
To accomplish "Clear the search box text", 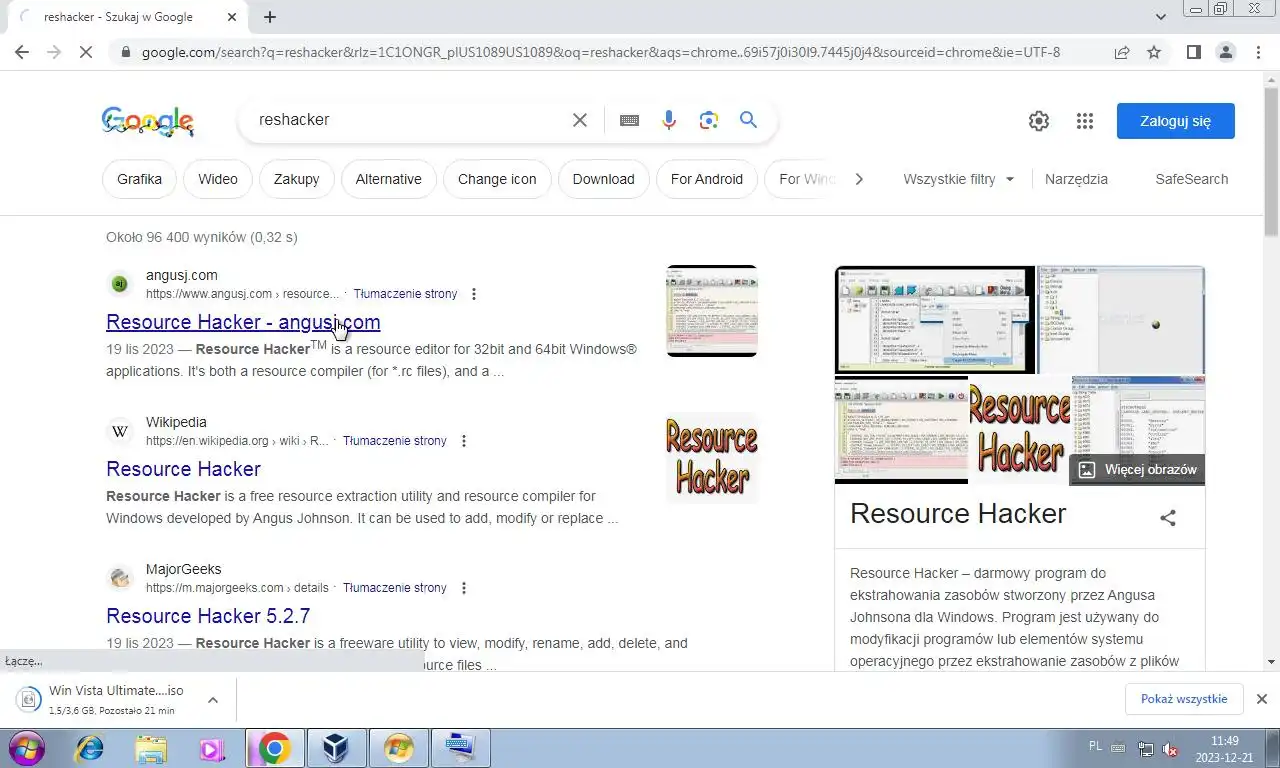I will (x=580, y=120).
